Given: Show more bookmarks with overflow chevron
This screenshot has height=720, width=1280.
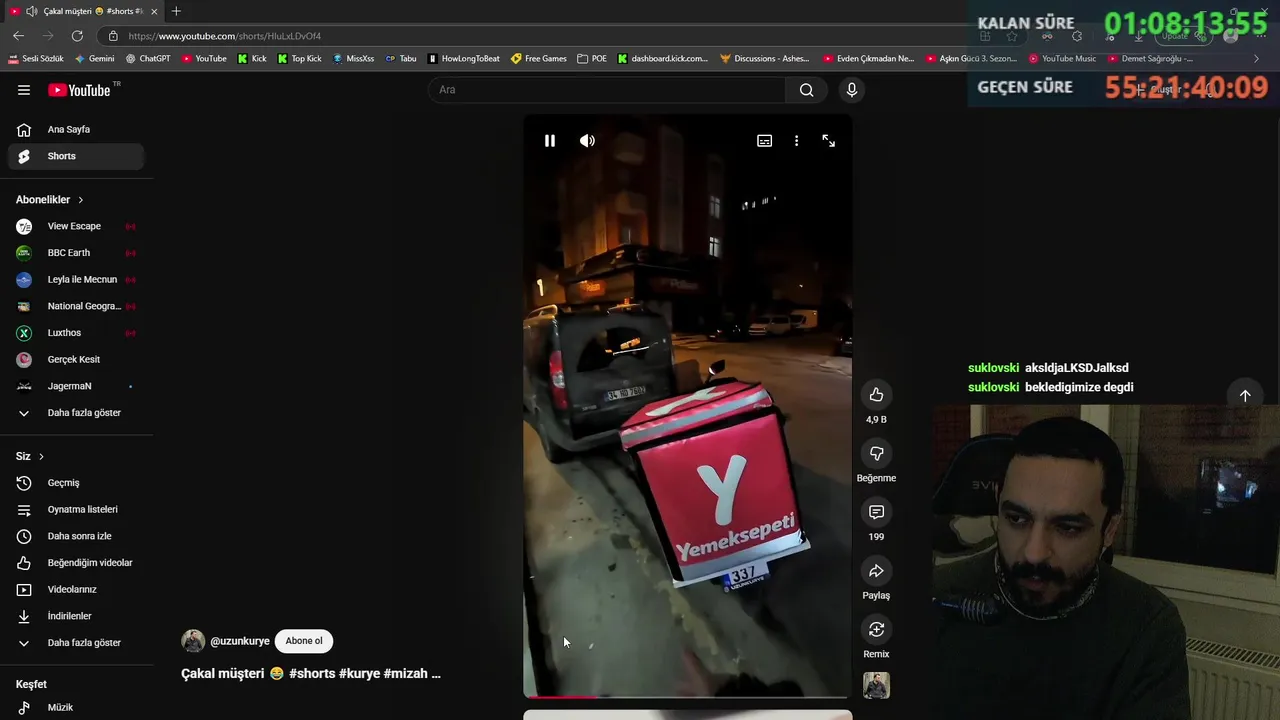Looking at the screenshot, I should [x=1256, y=59].
